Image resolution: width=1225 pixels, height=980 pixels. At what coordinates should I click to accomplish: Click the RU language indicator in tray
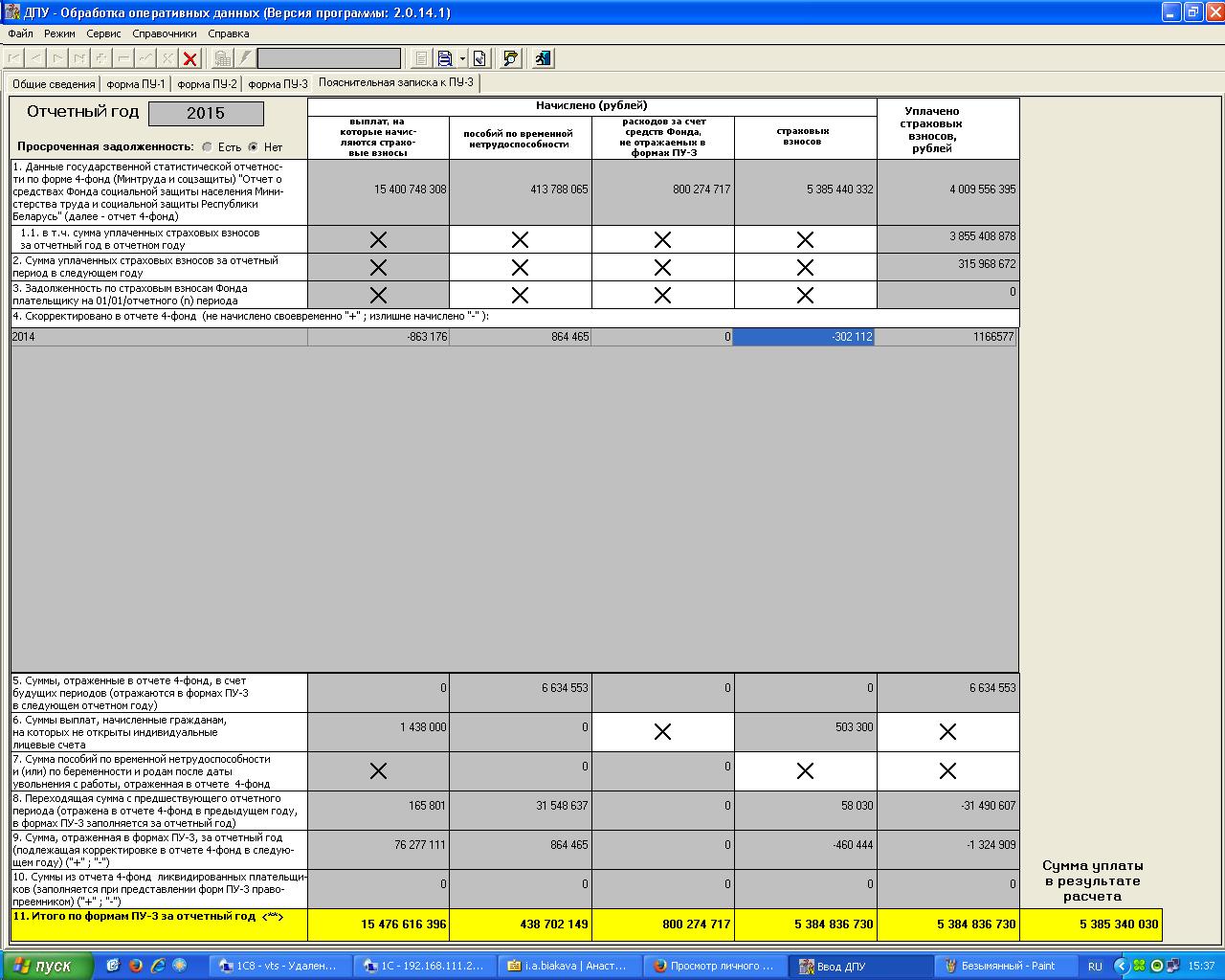click(x=1095, y=967)
